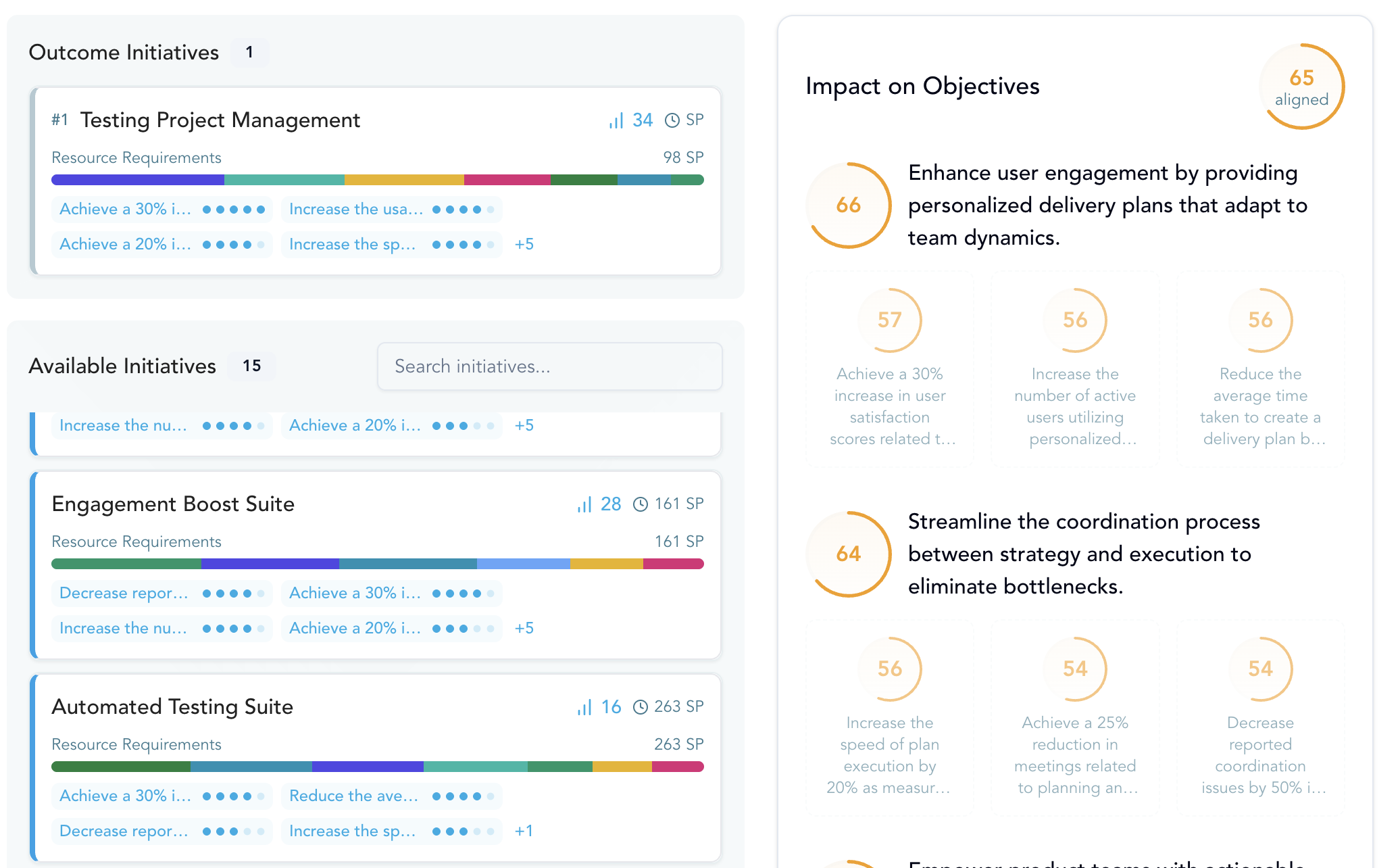Click the 'Reduce the ave...' chip on Automated Testing Suite
This screenshot has width=1400, height=868.
pyautogui.click(x=392, y=796)
